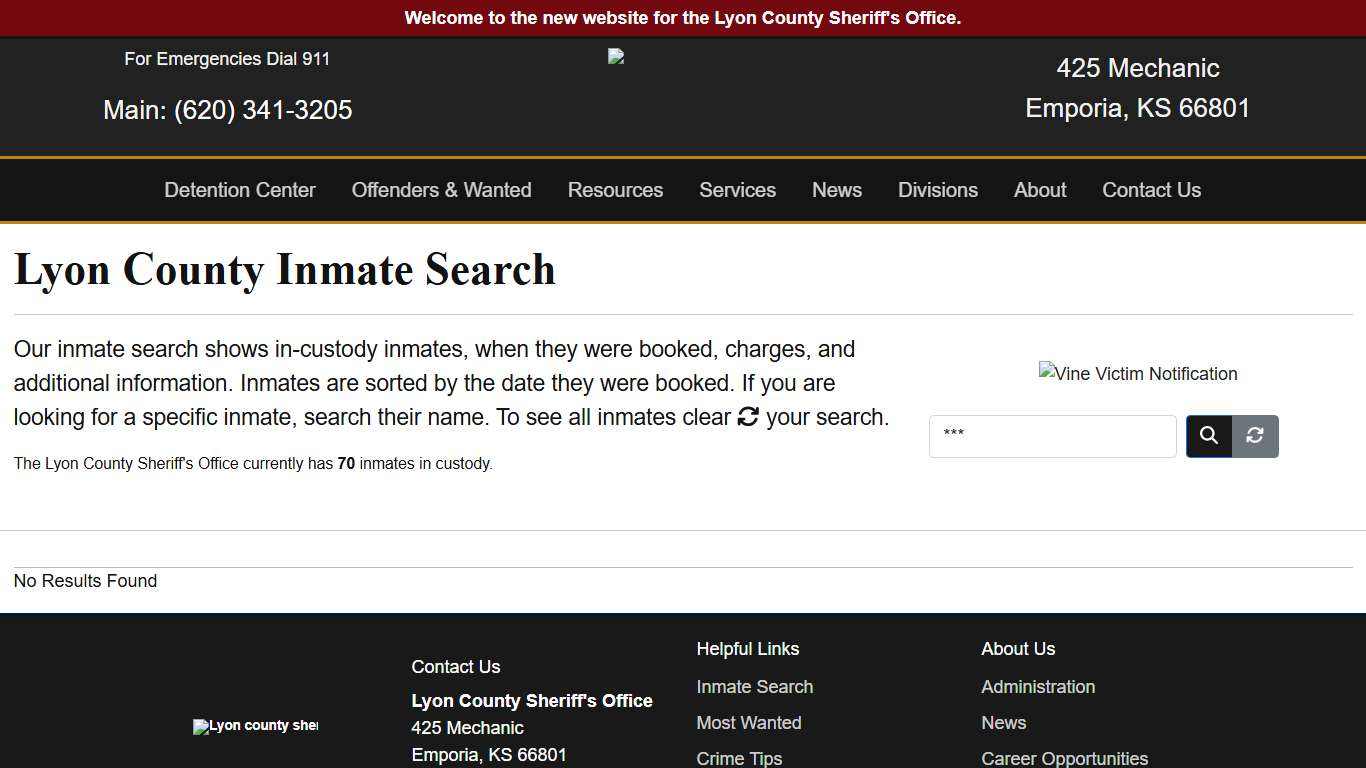Open the Services menu
Image resolution: width=1366 pixels, height=768 pixels.
[x=737, y=190]
